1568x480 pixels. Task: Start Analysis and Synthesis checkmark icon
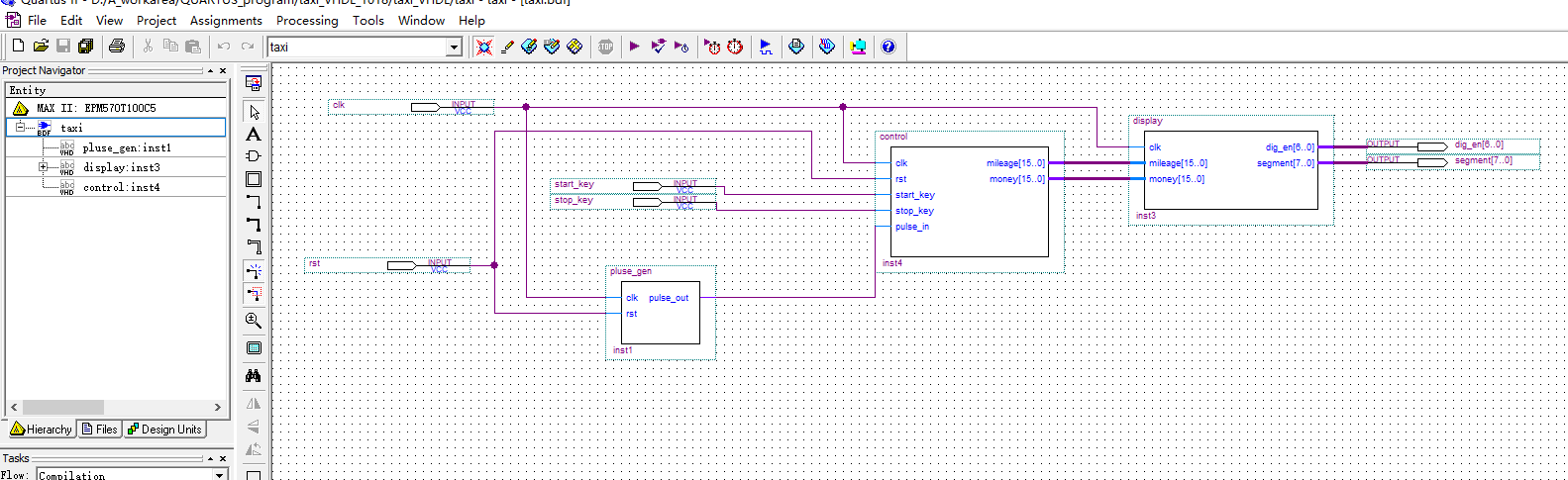click(x=658, y=46)
